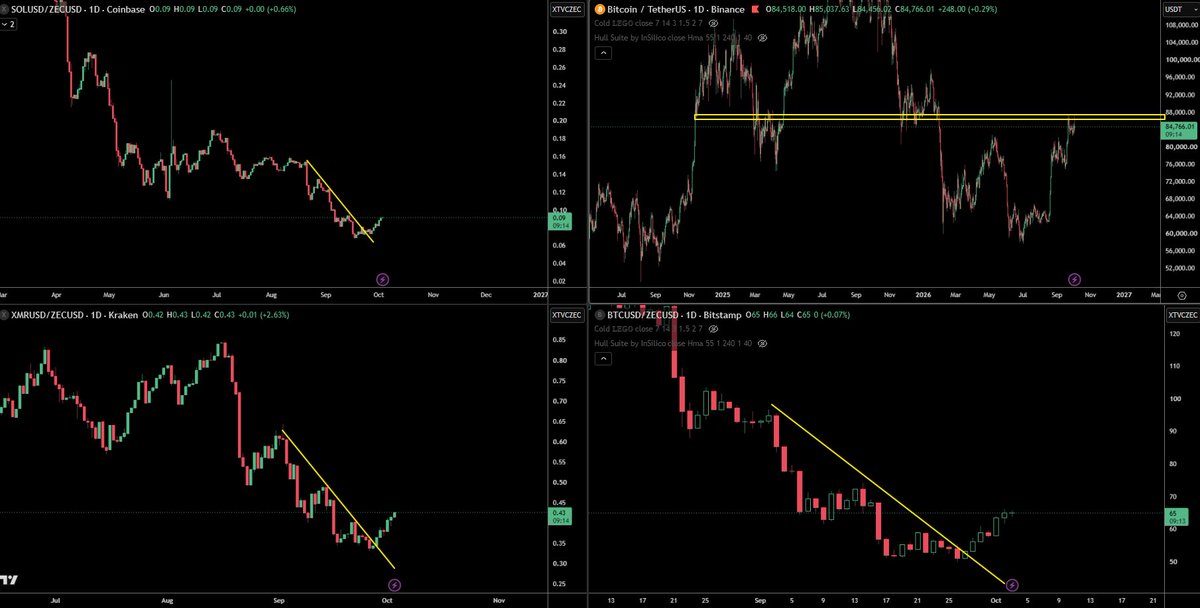Collapse the indicator legend on the Bitcoin/TetherUS chart
Viewport: 1200px width, 608px height.
pyautogui.click(x=603, y=52)
